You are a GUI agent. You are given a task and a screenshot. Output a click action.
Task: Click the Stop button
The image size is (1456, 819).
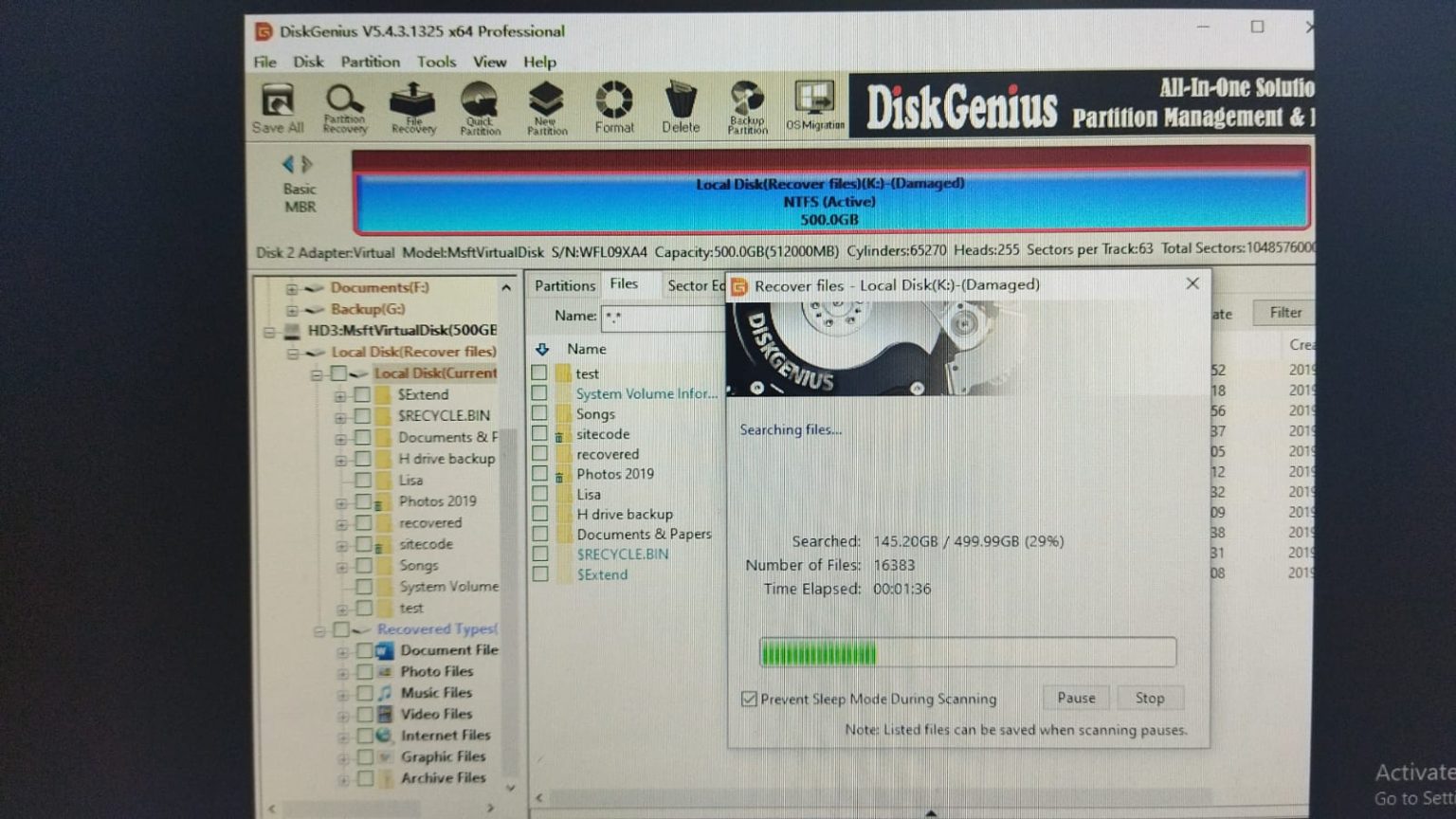click(x=1150, y=698)
